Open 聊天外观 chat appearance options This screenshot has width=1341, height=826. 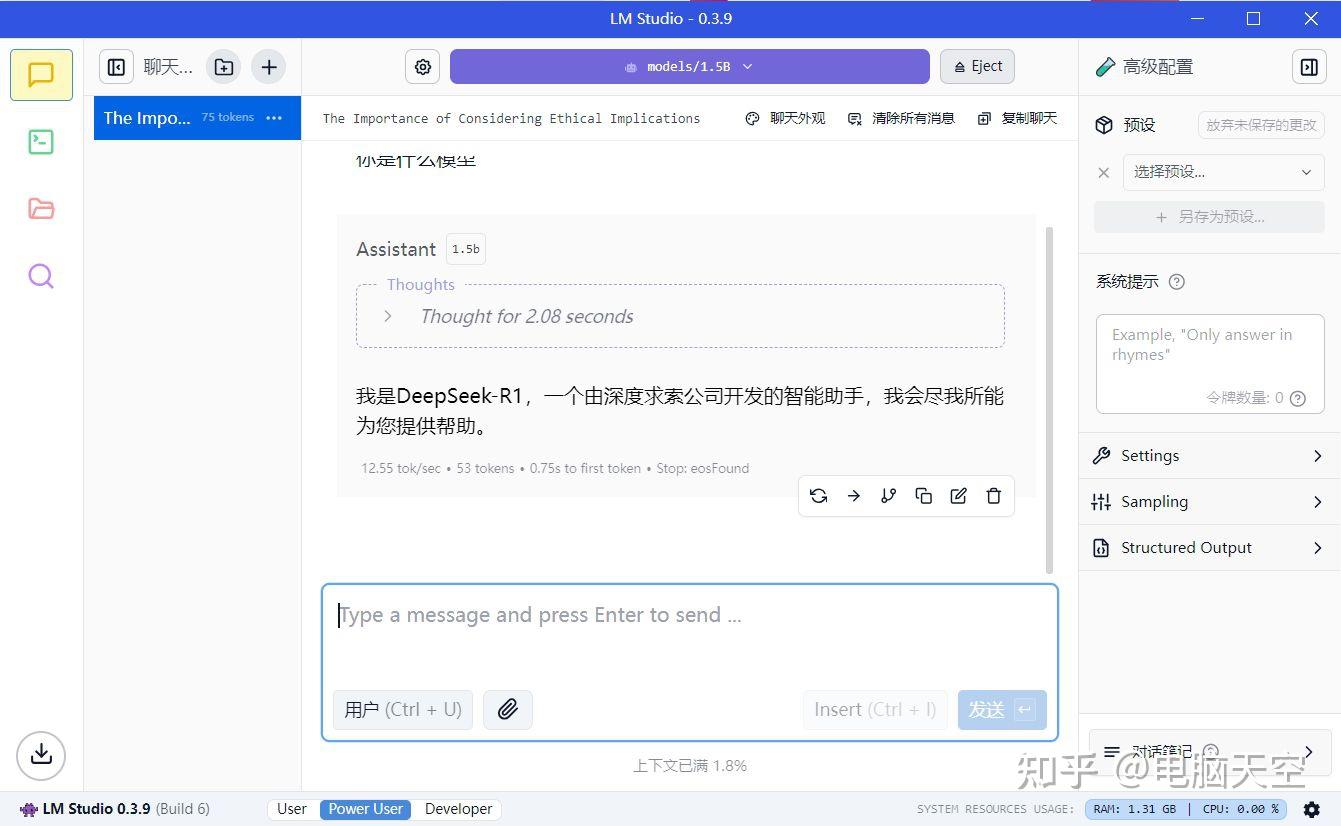786,118
